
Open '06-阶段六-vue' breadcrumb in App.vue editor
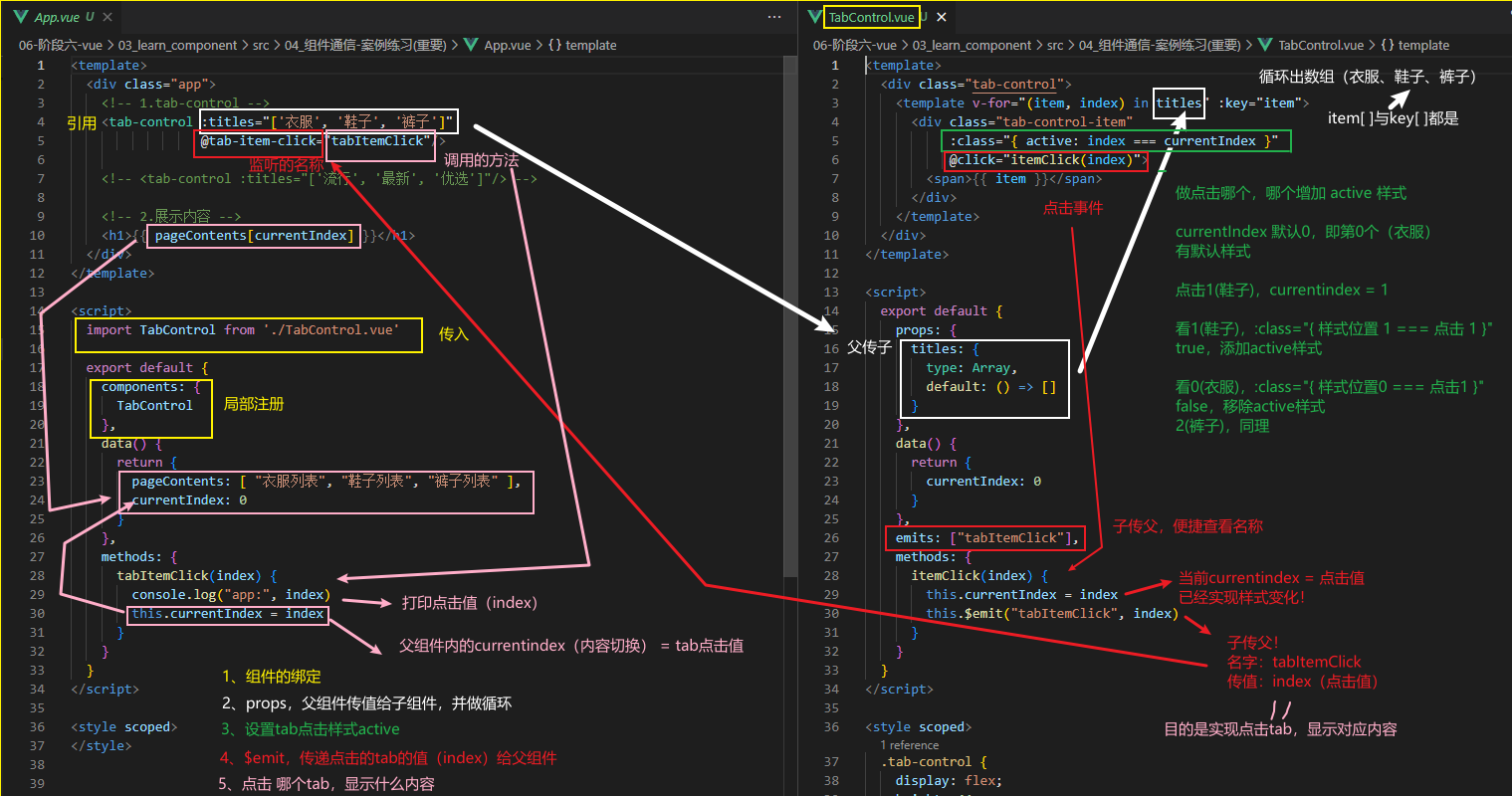tap(60, 45)
